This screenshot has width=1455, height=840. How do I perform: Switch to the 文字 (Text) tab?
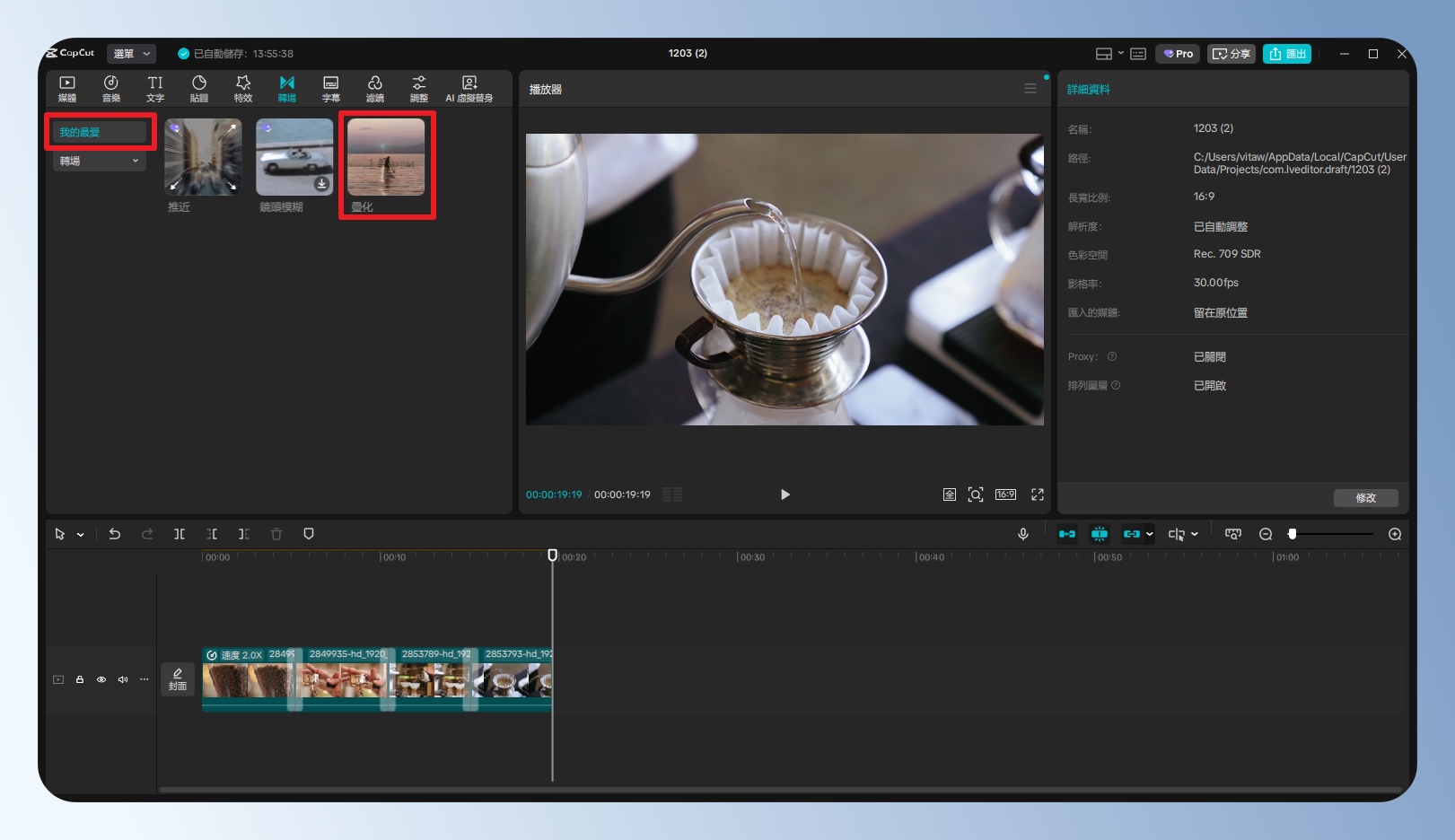pos(155,88)
